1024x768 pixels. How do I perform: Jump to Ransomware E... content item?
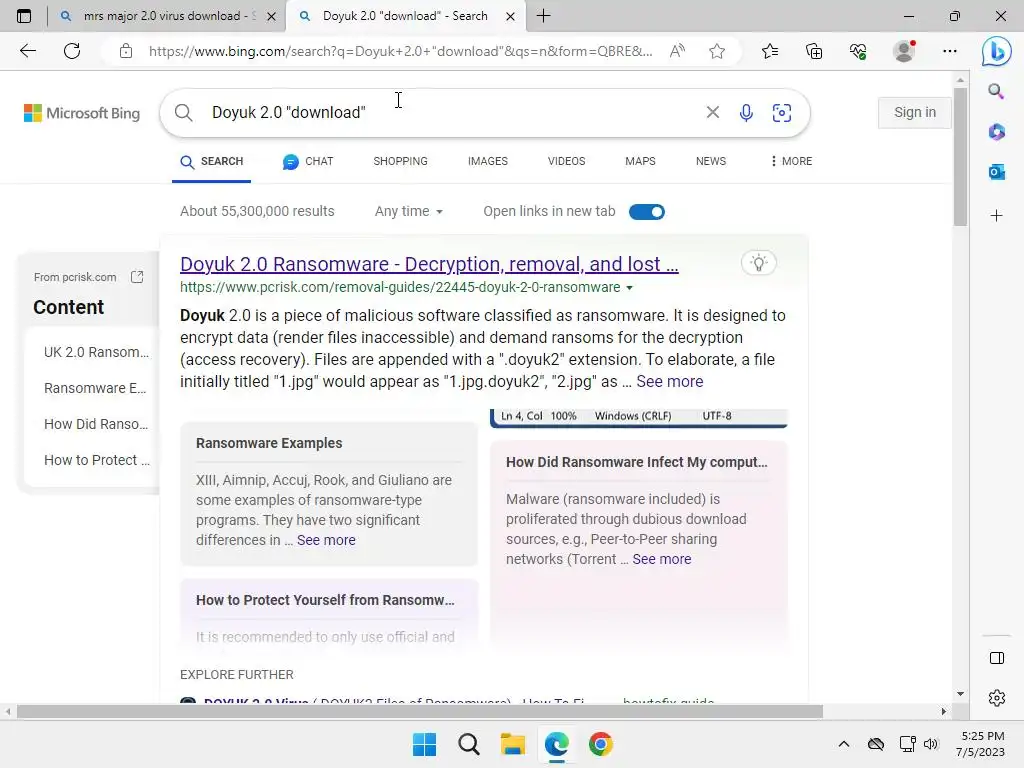(x=95, y=388)
